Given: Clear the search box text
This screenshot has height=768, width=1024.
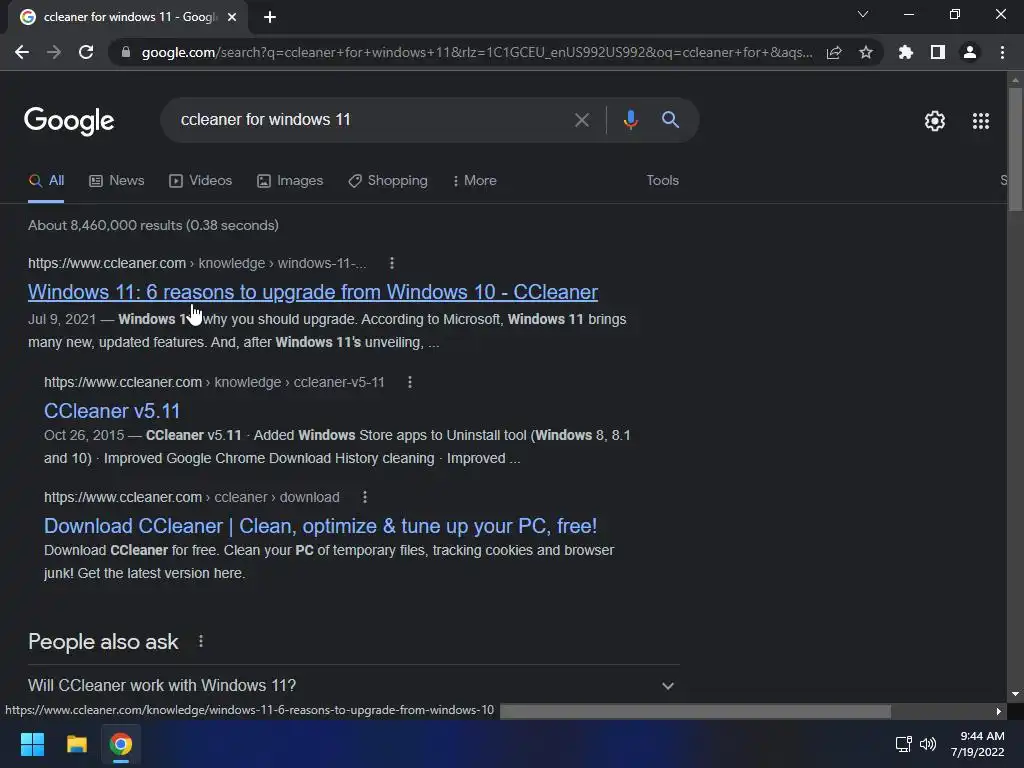Looking at the screenshot, I should coord(581,120).
